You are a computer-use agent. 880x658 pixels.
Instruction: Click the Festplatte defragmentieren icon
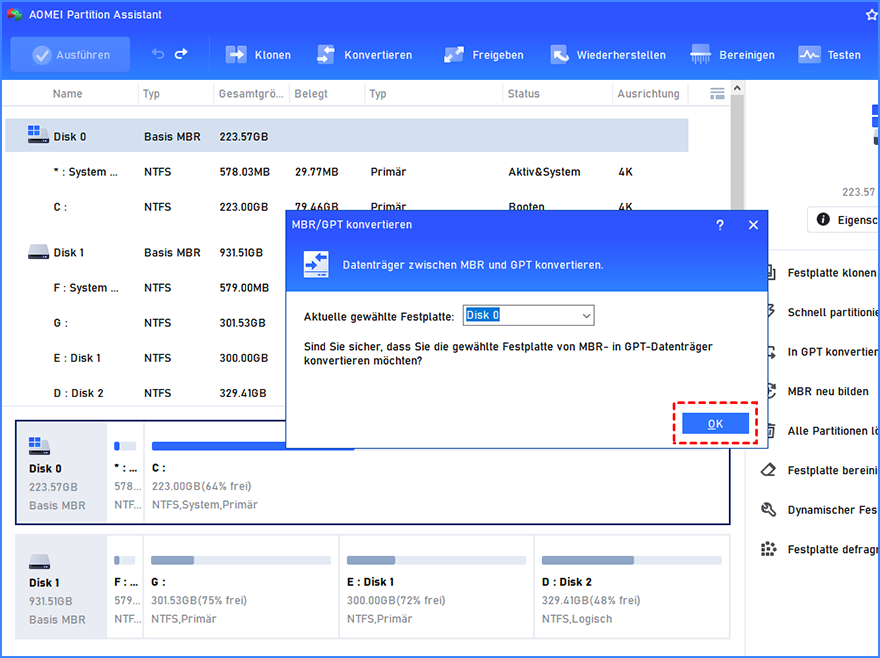768,549
